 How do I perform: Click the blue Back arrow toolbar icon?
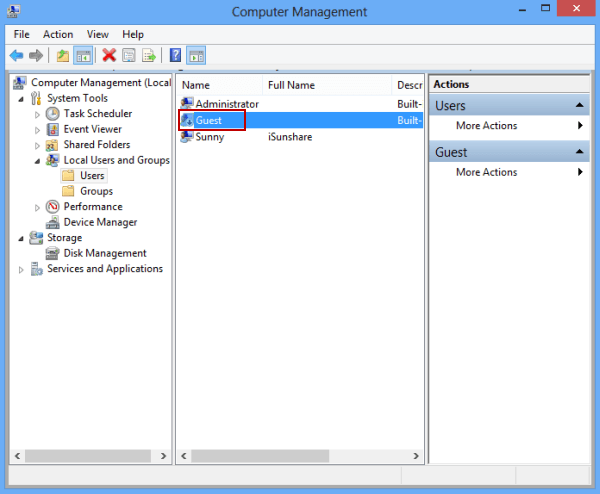tap(17, 56)
